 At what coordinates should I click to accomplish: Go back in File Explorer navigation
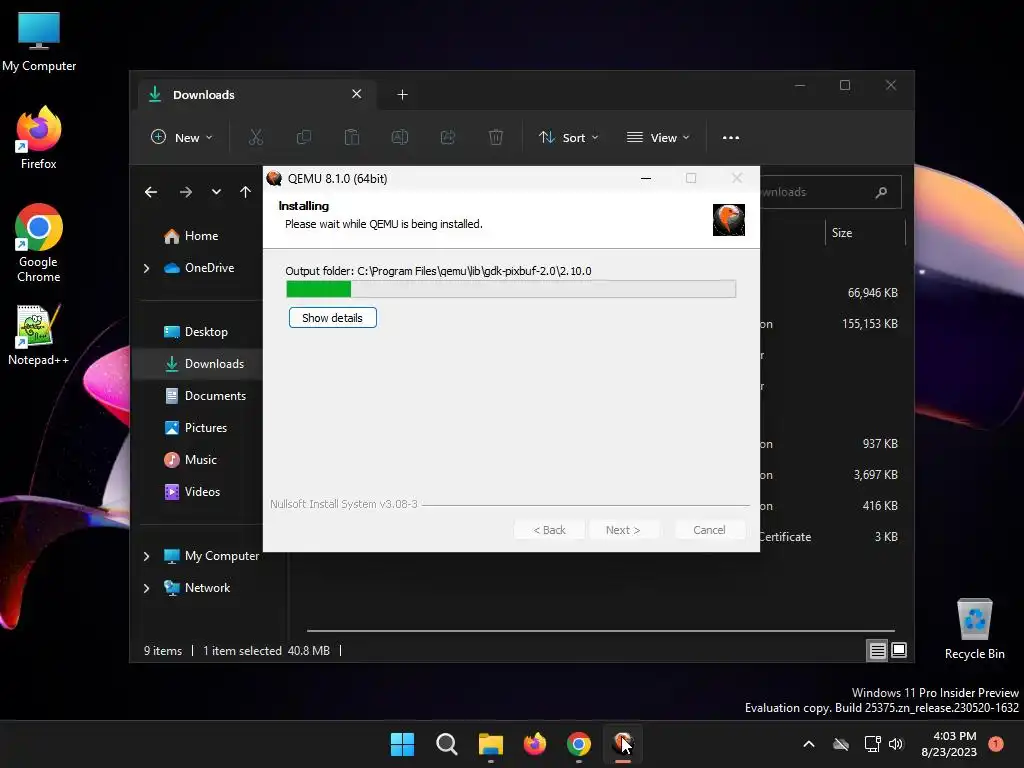(151, 192)
